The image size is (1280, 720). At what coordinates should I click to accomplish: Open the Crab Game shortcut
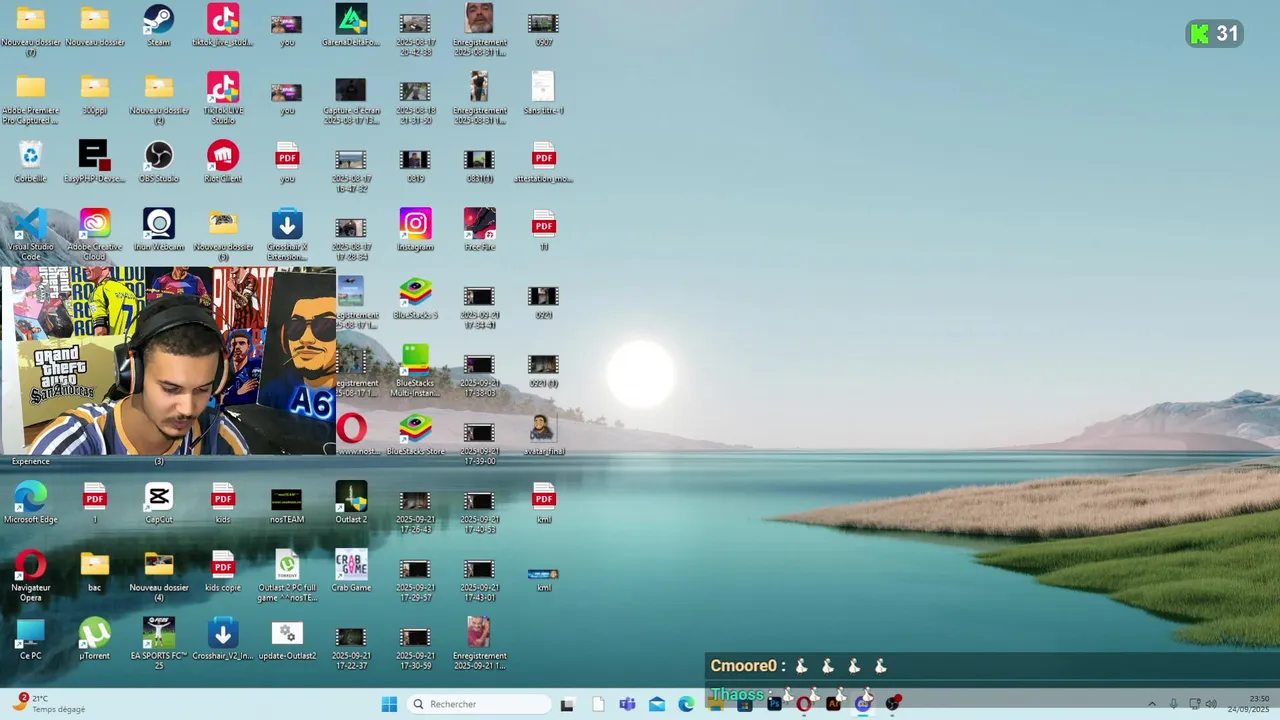pos(351,570)
